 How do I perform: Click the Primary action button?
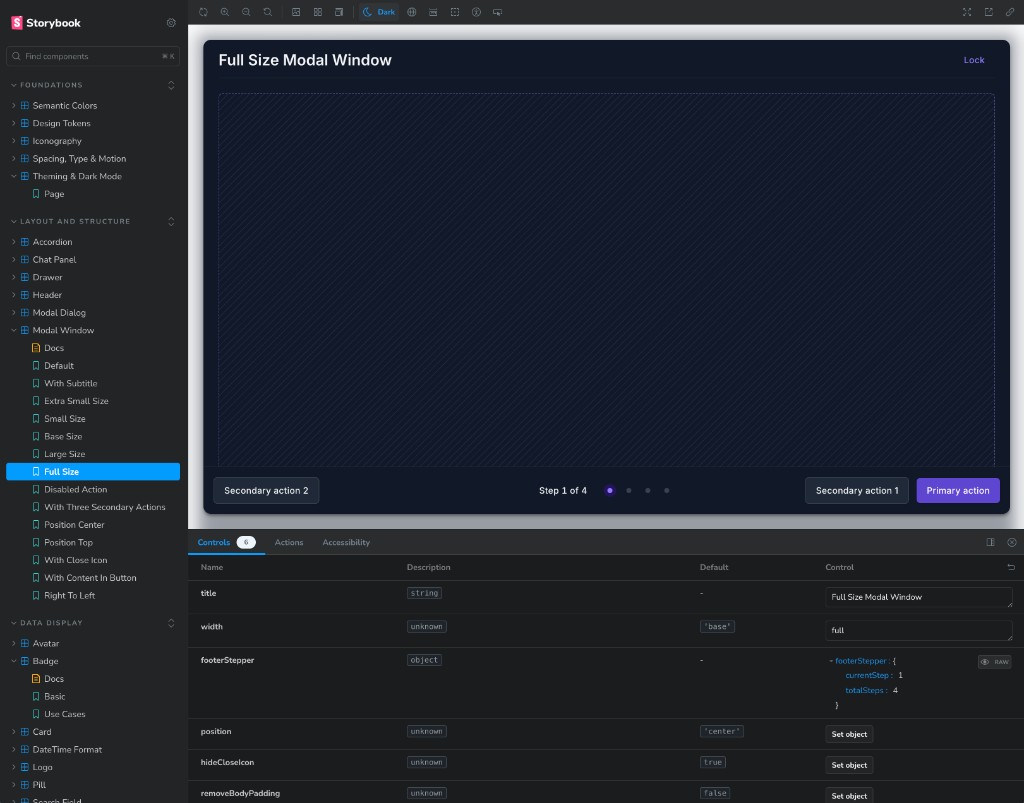(x=957, y=490)
